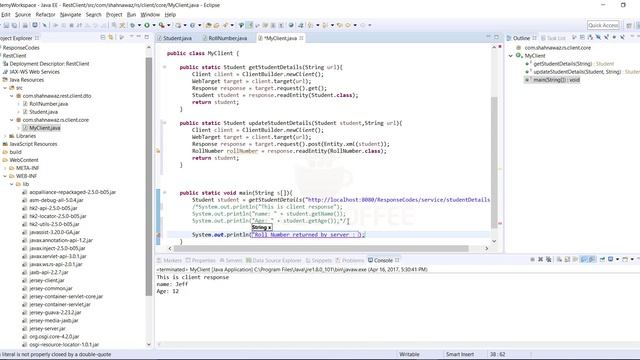Open the Problems tab

pyautogui.click(x=350, y=260)
